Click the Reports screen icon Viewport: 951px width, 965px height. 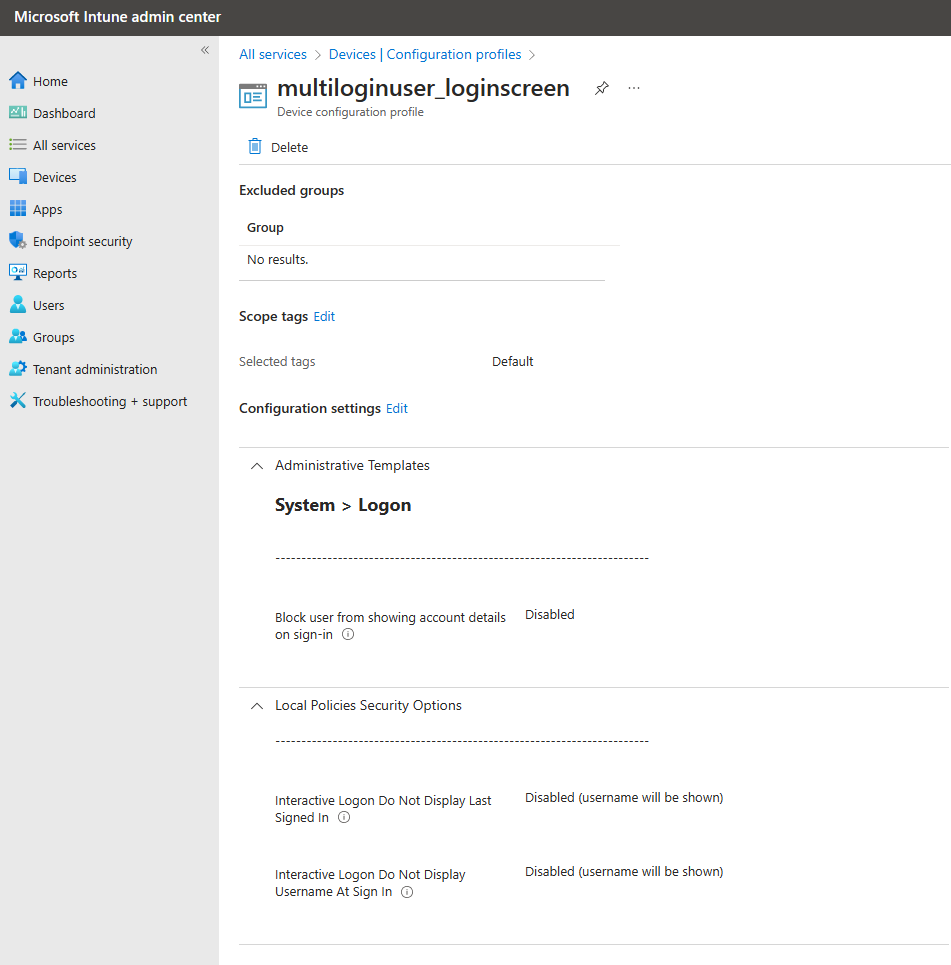coord(18,273)
